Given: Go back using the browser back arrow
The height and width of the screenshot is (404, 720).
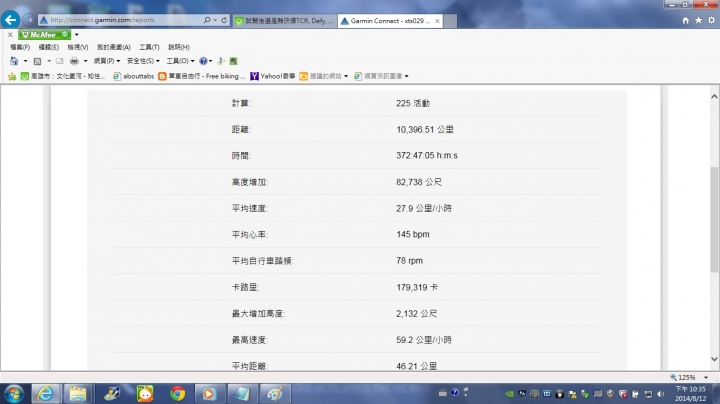Looking at the screenshot, I should [x=11, y=20].
